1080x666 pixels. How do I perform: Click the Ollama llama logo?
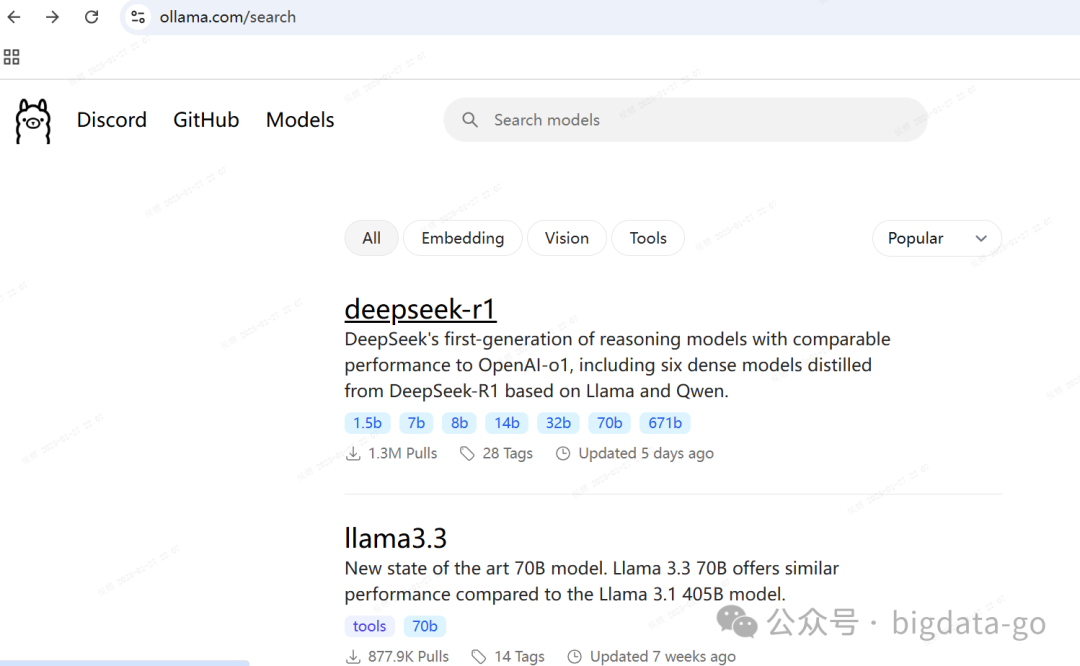point(33,121)
